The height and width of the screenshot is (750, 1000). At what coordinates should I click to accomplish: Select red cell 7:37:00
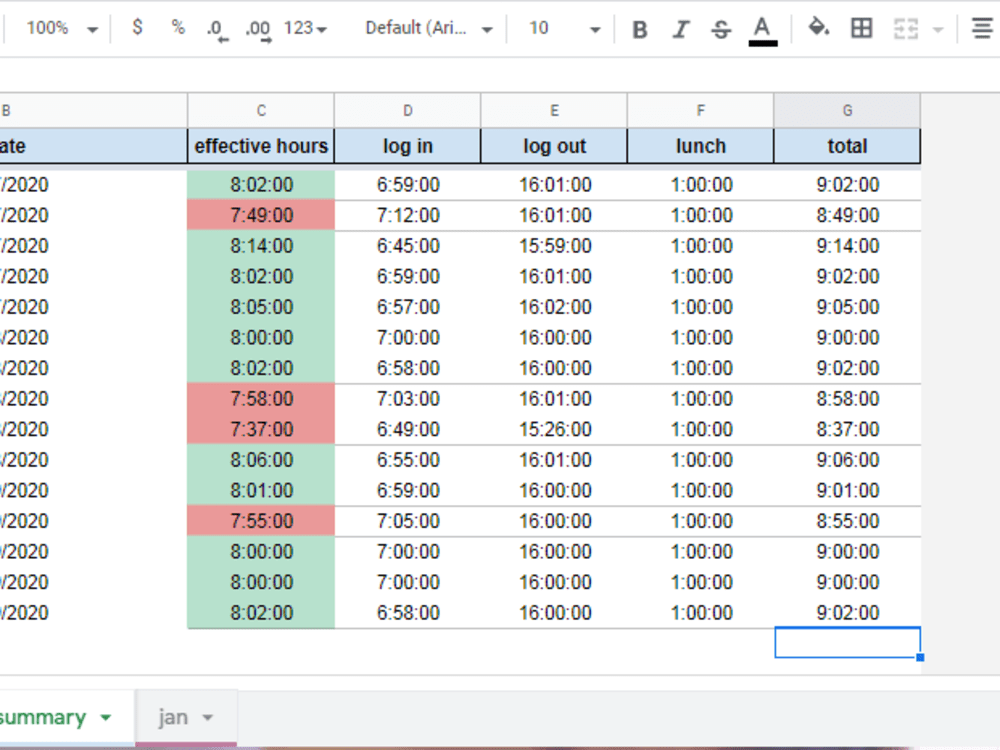(x=261, y=429)
